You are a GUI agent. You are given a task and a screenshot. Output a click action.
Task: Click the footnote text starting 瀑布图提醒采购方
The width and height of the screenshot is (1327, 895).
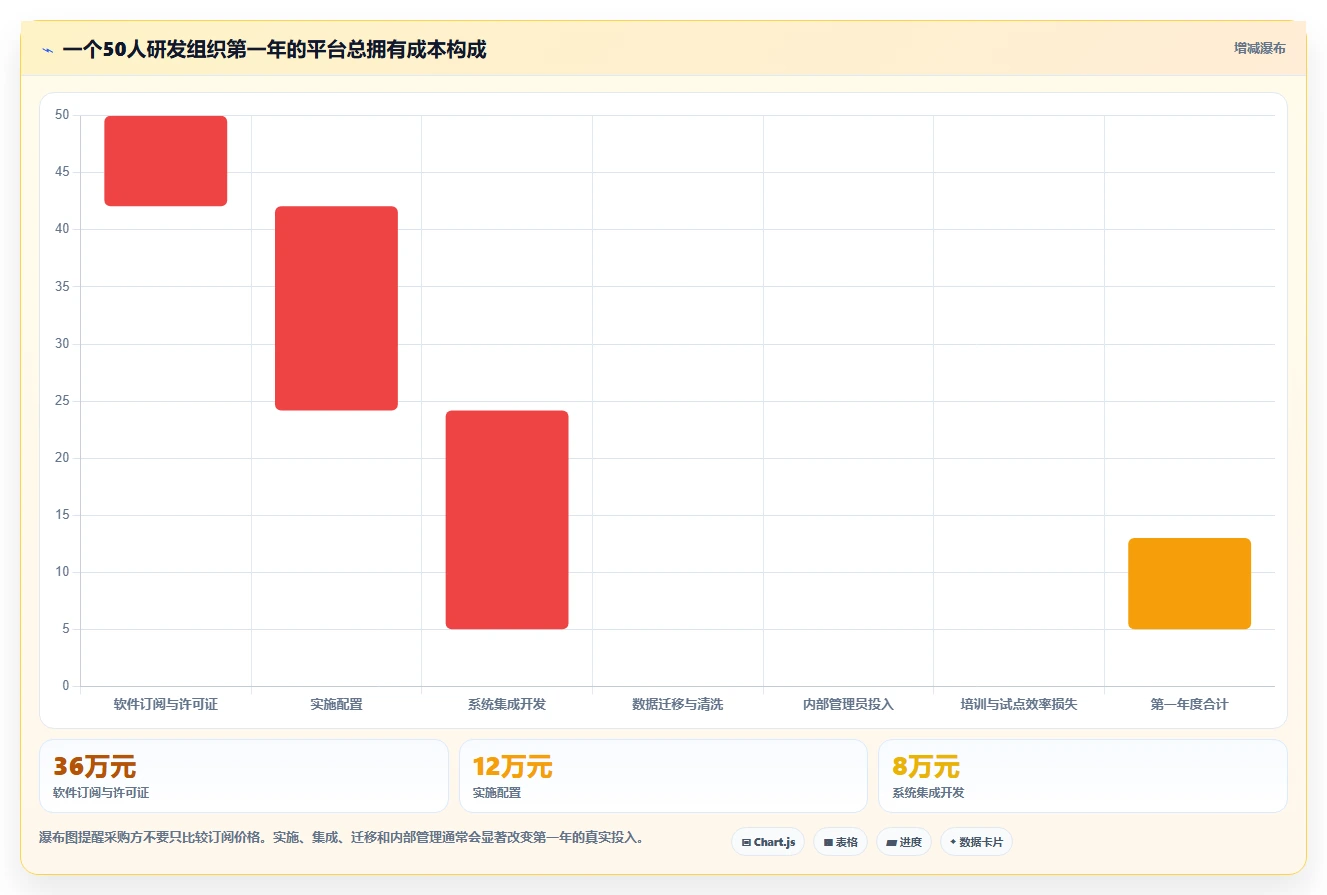click(x=341, y=838)
